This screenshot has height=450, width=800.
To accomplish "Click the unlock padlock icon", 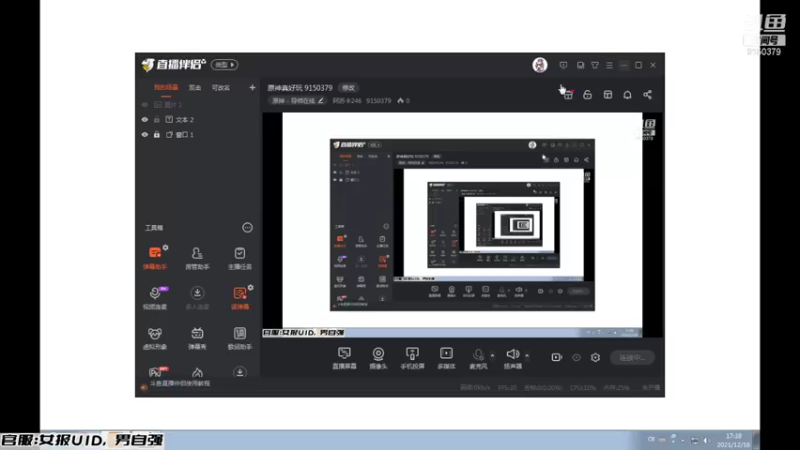I will coord(587,95).
